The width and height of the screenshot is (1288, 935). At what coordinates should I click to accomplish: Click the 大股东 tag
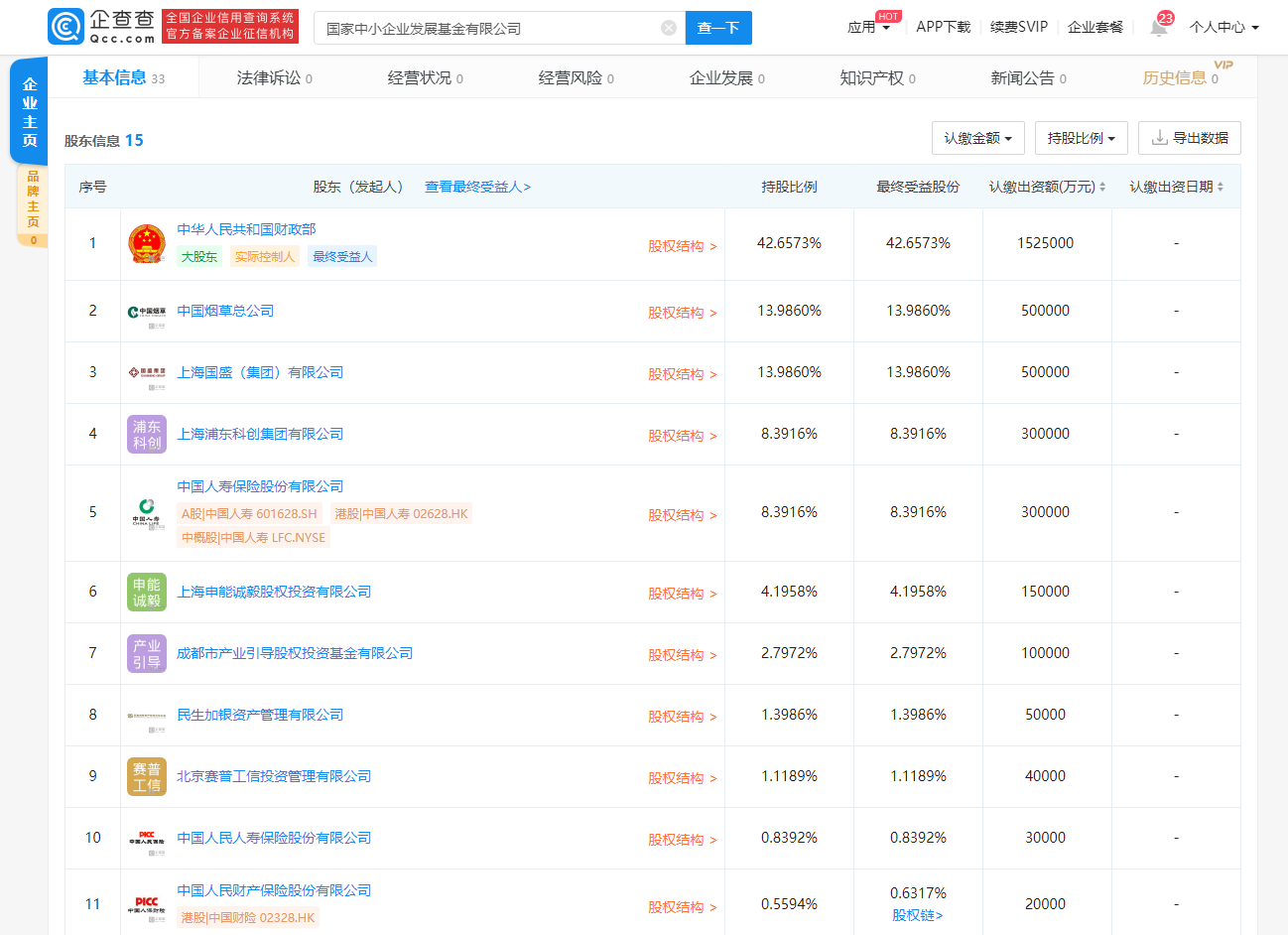click(199, 257)
